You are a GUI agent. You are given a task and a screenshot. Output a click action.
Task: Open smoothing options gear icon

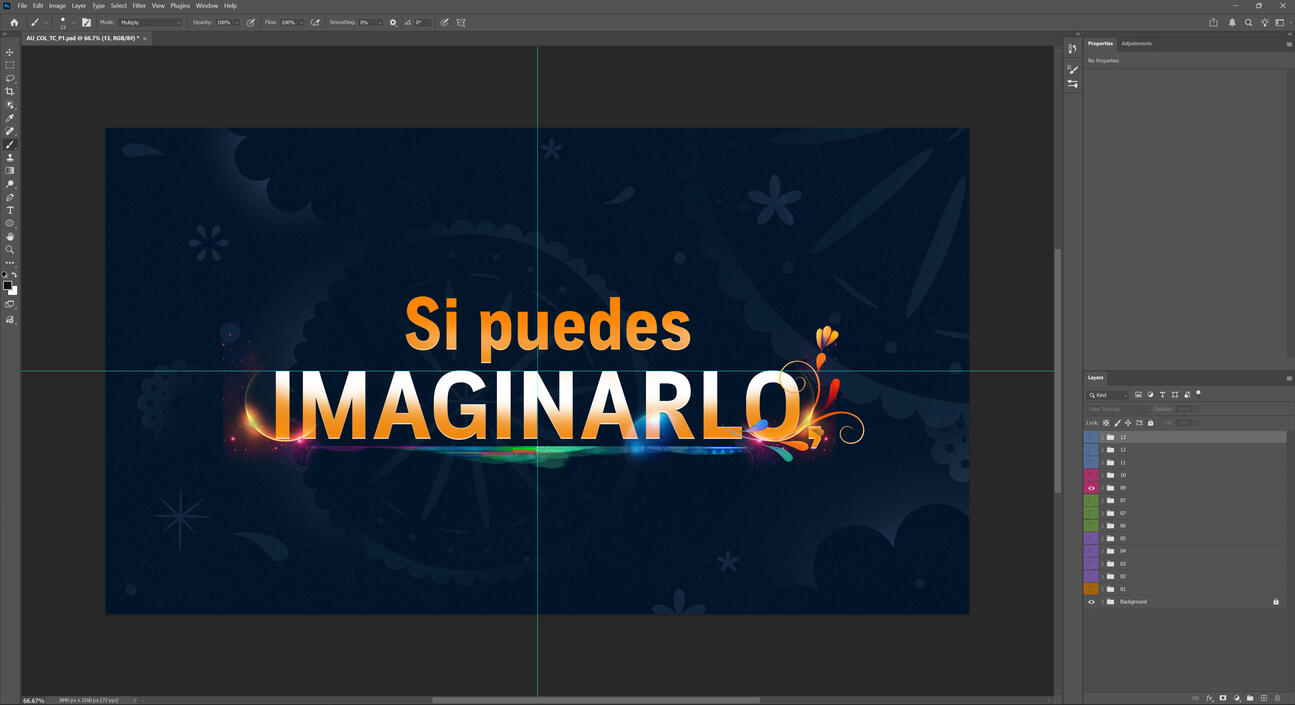tap(393, 22)
